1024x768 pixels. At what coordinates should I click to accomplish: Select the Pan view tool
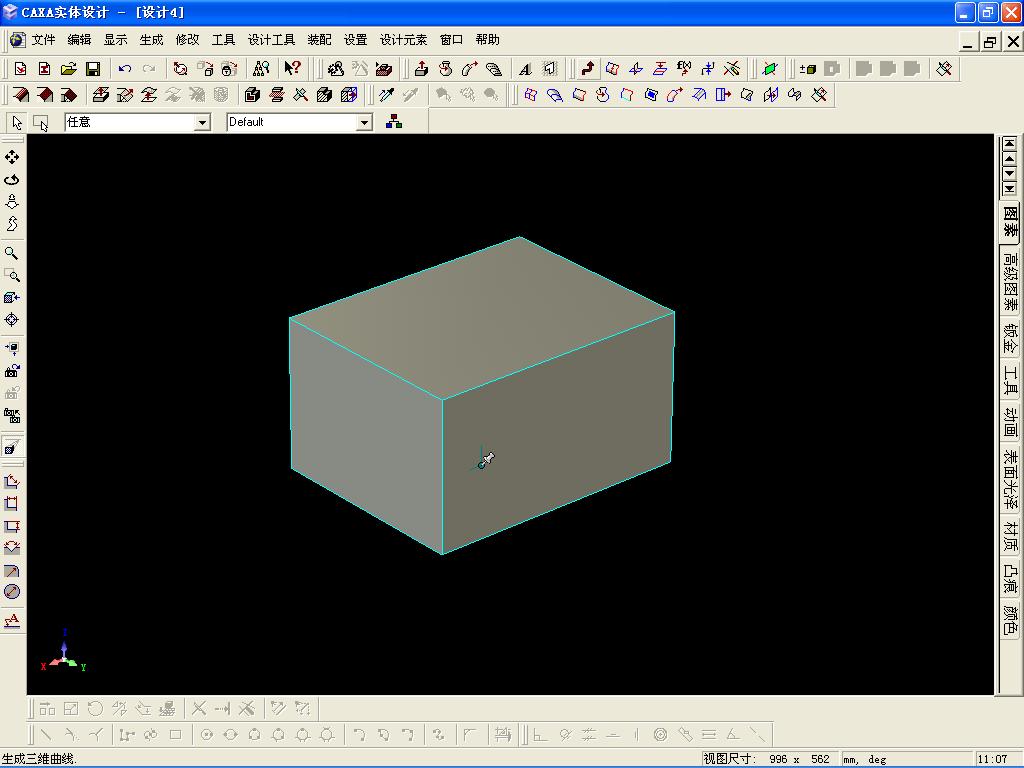(12, 157)
